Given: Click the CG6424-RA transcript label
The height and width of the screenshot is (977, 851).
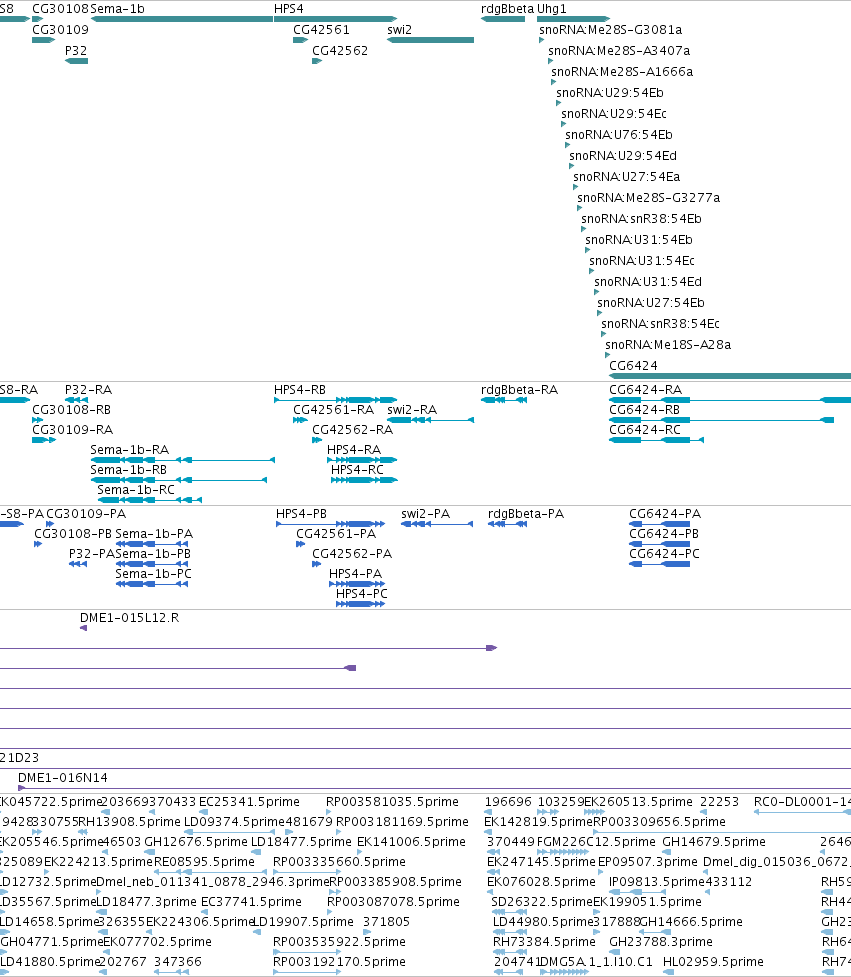Looking at the screenshot, I should pos(646,389).
